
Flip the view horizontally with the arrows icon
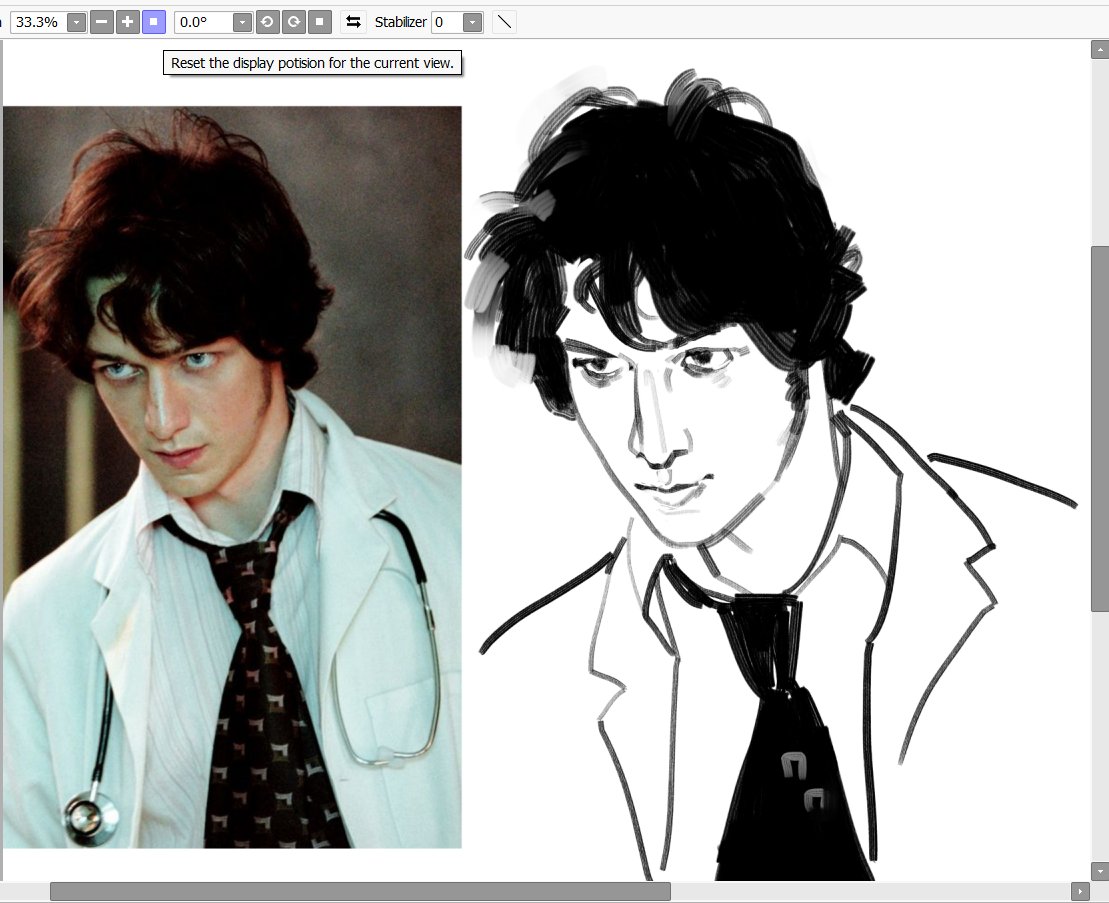[353, 22]
